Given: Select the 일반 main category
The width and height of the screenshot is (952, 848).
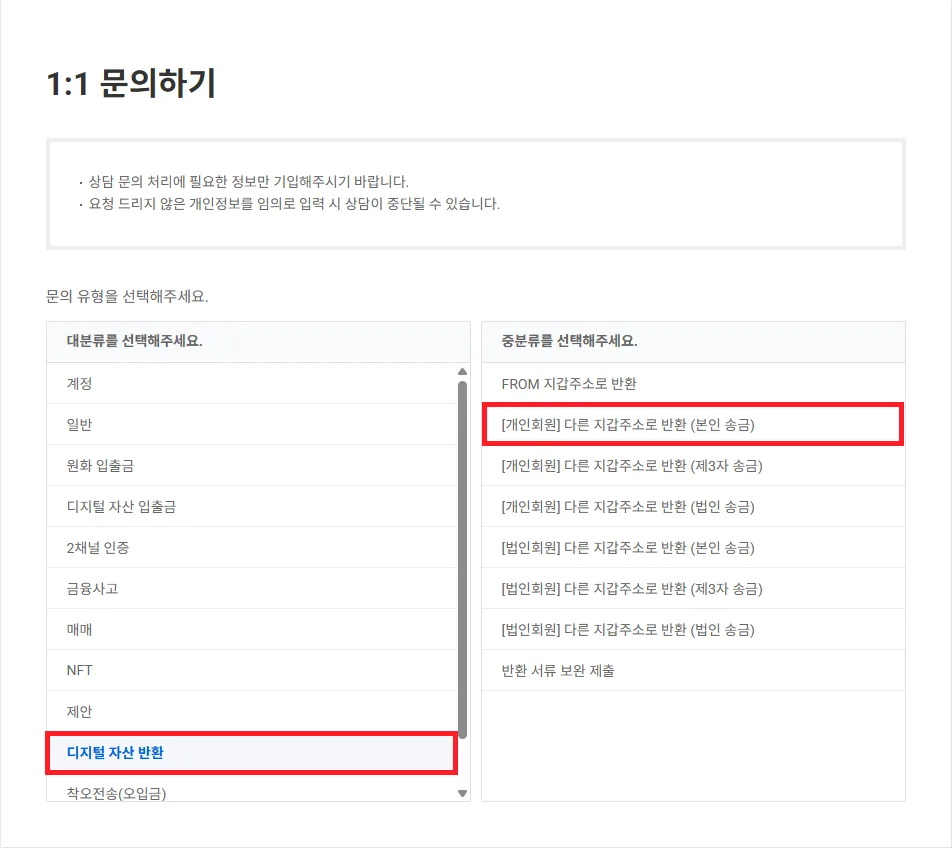Looking at the screenshot, I should coord(251,424).
